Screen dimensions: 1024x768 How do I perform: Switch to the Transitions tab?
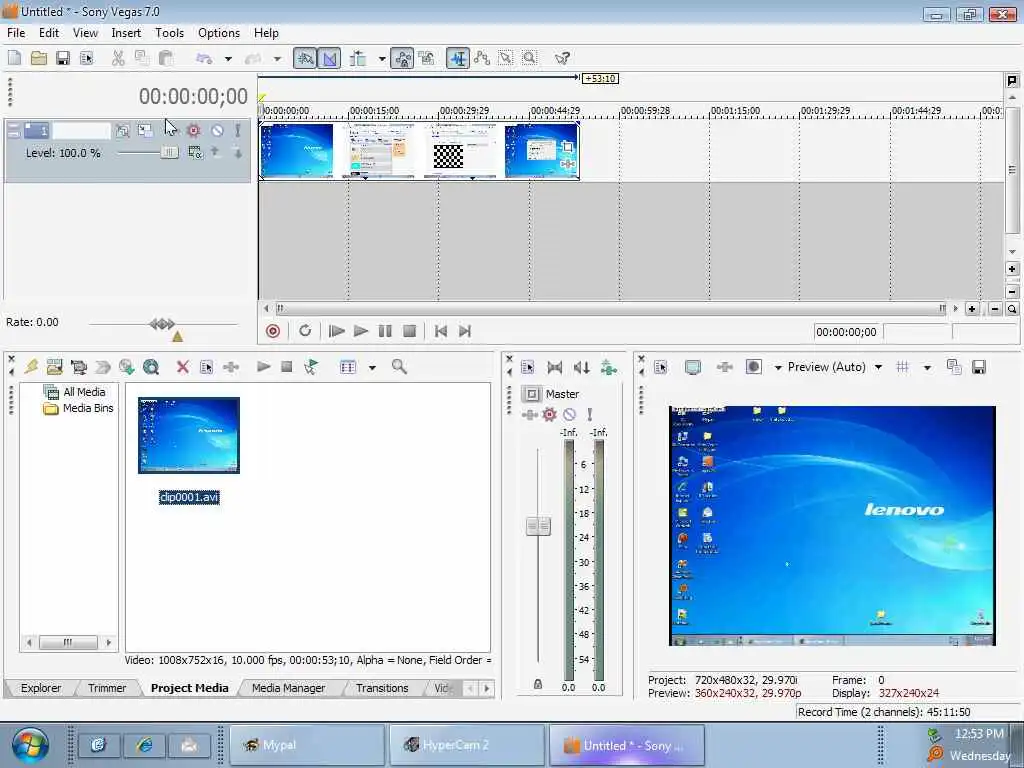coord(382,688)
